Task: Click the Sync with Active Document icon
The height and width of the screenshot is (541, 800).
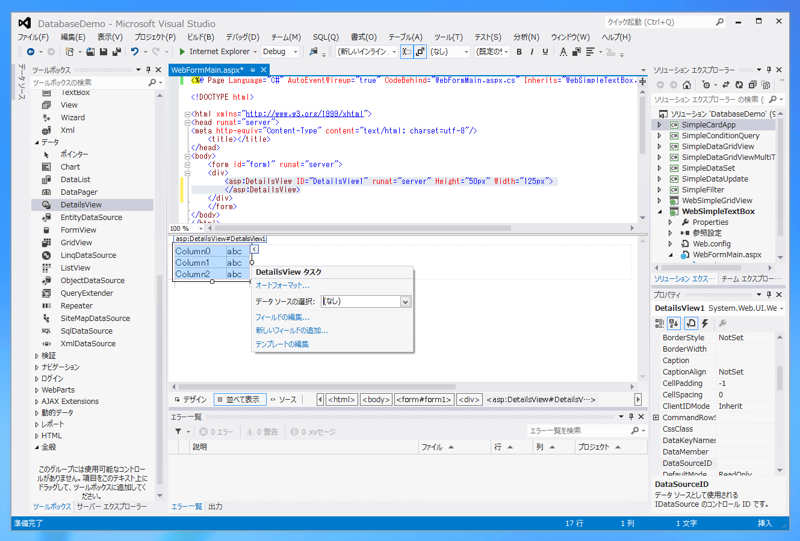Action: 726,85
